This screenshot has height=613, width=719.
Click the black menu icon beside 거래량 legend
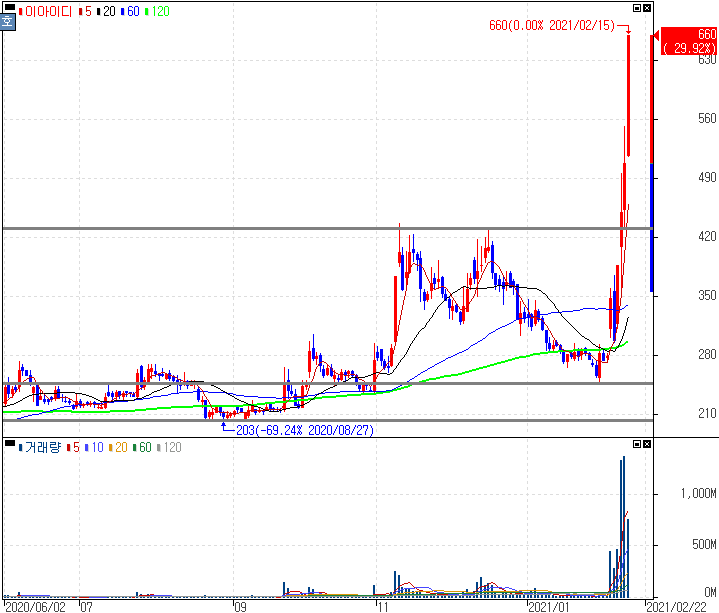(x=9, y=443)
